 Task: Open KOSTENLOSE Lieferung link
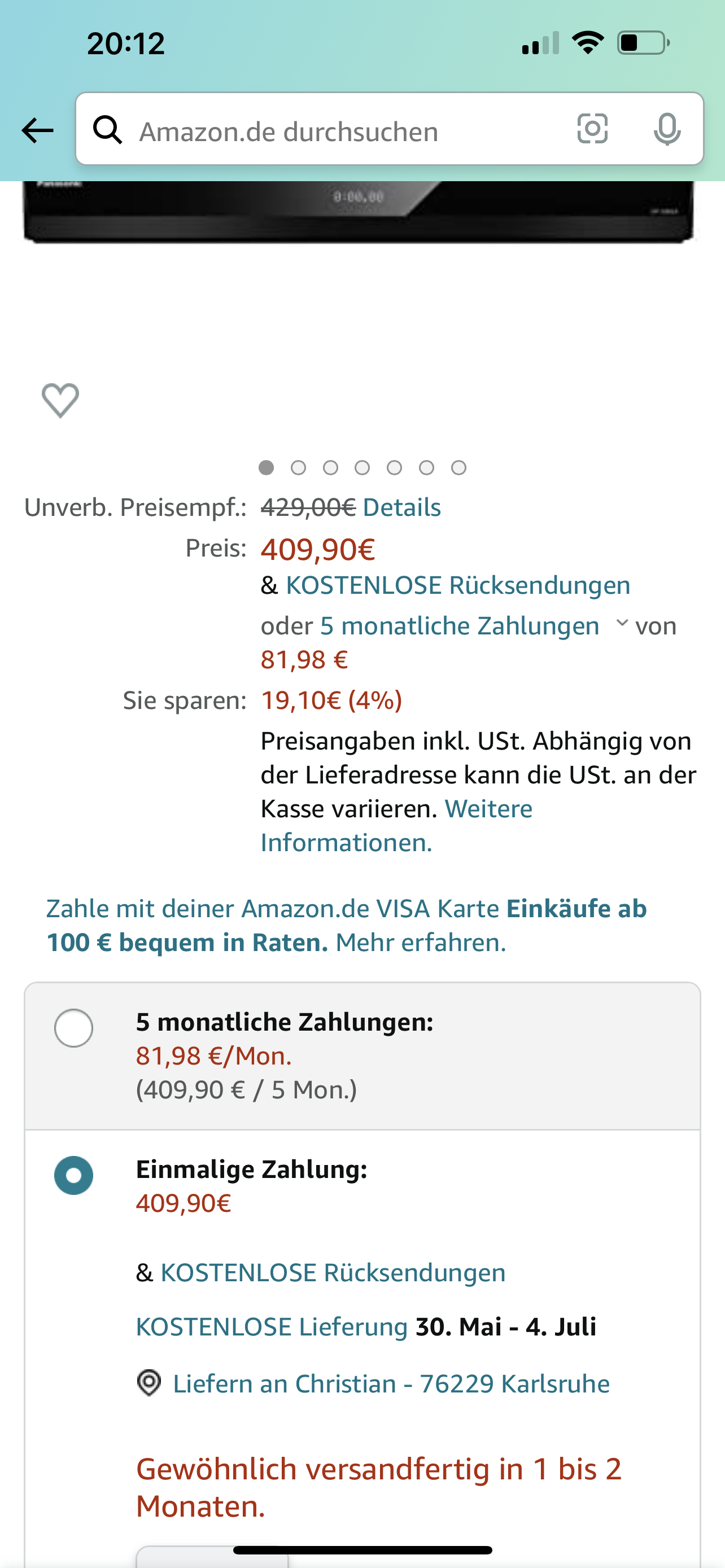(x=272, y=1327)
